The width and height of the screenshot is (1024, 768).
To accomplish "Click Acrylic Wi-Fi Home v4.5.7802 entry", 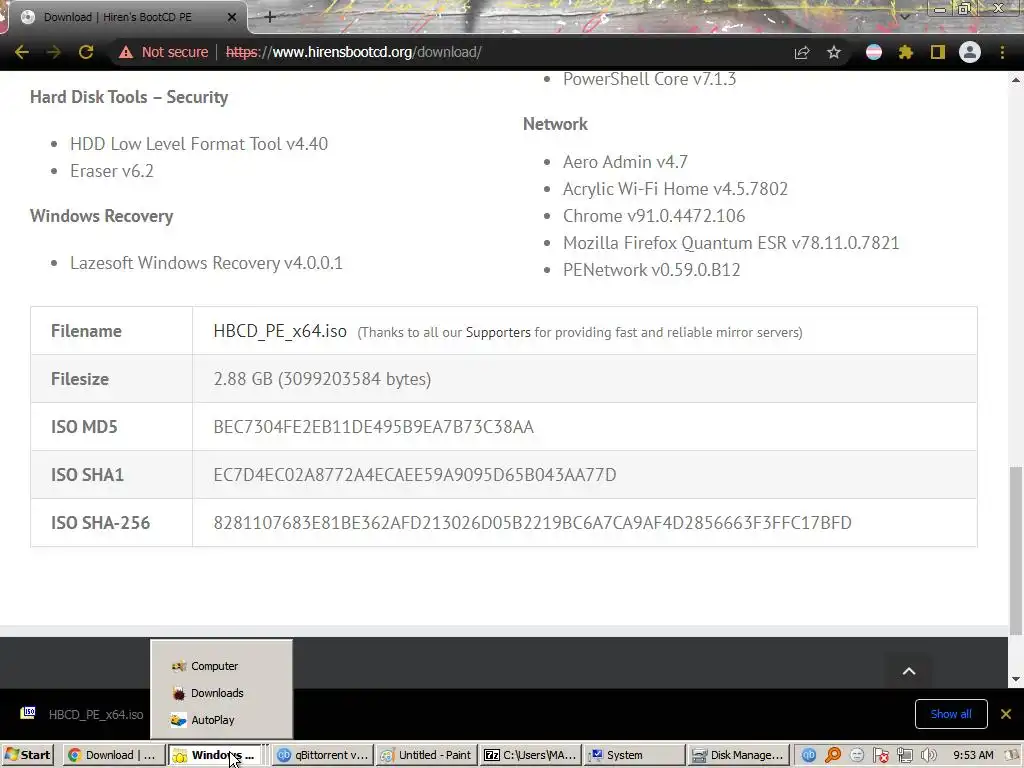I will click(675, 189).
